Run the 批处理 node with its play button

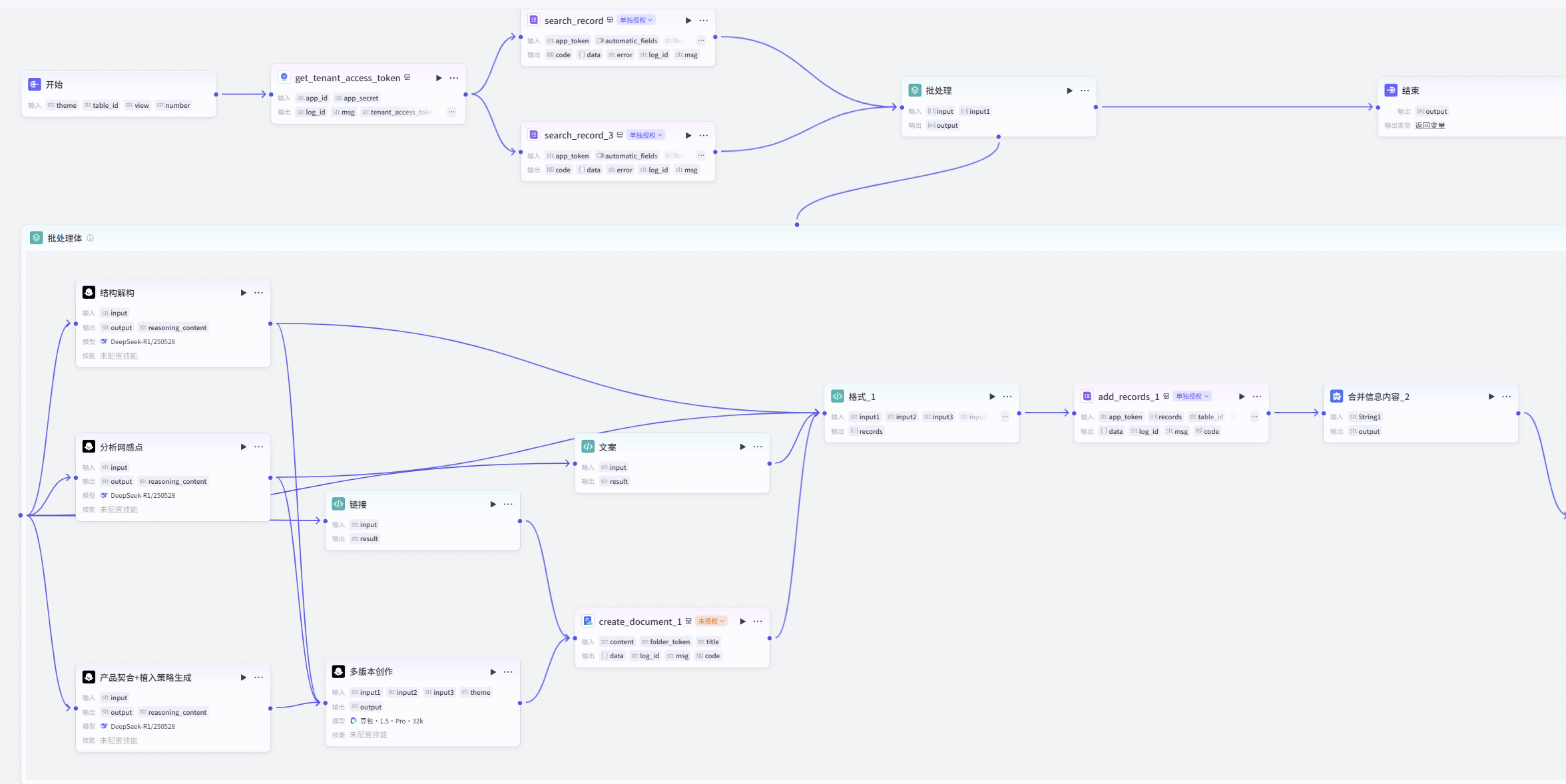(x=1069, y=90)
